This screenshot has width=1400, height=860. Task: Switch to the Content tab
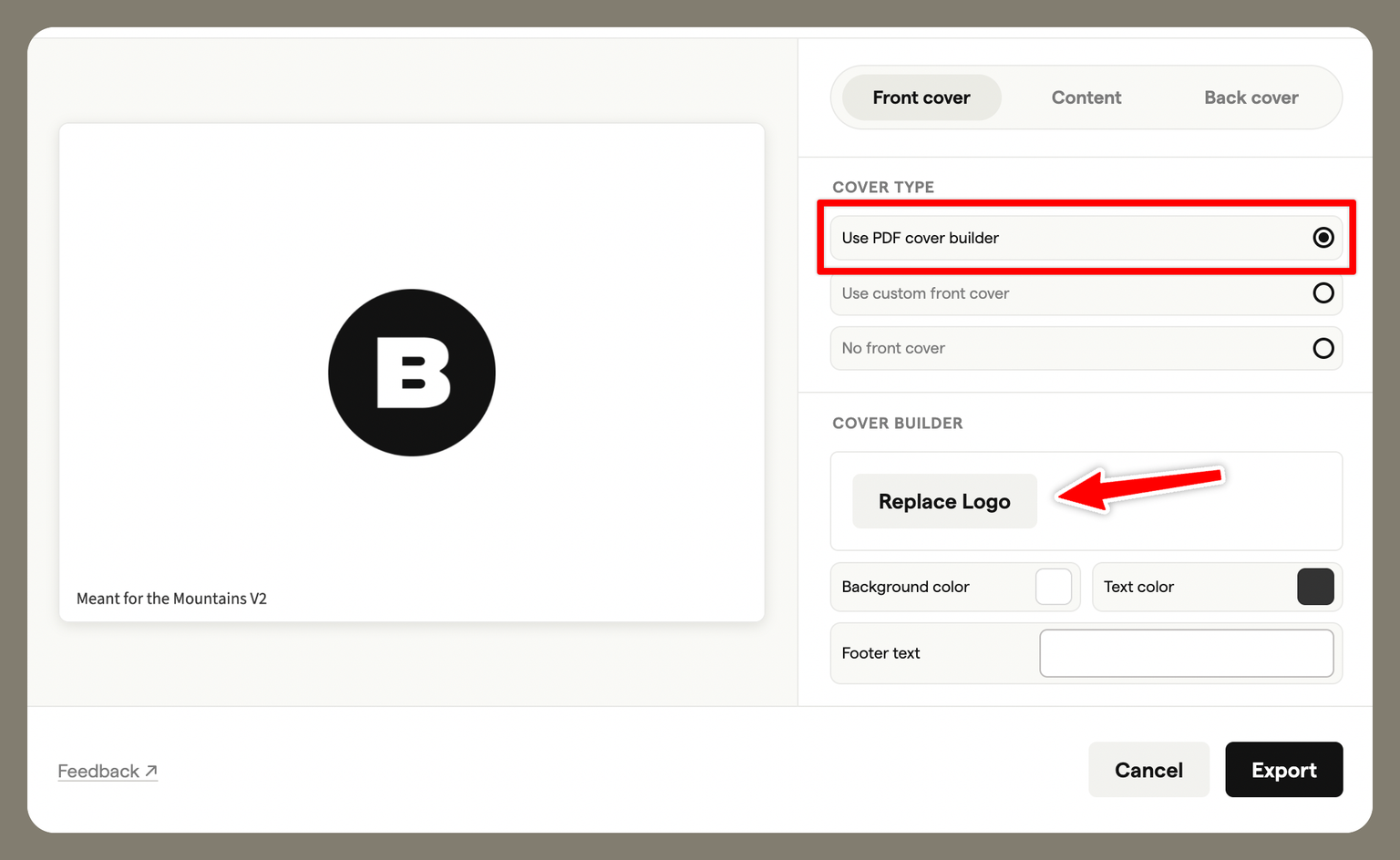click(x=1086, y=97)
